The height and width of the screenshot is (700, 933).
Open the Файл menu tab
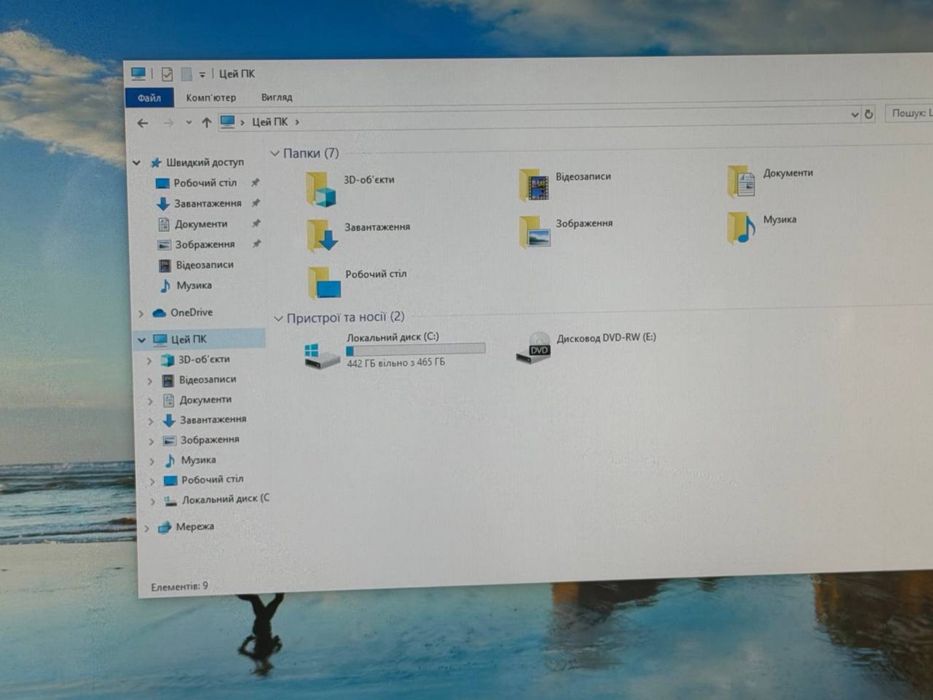(x=149, y=98)
